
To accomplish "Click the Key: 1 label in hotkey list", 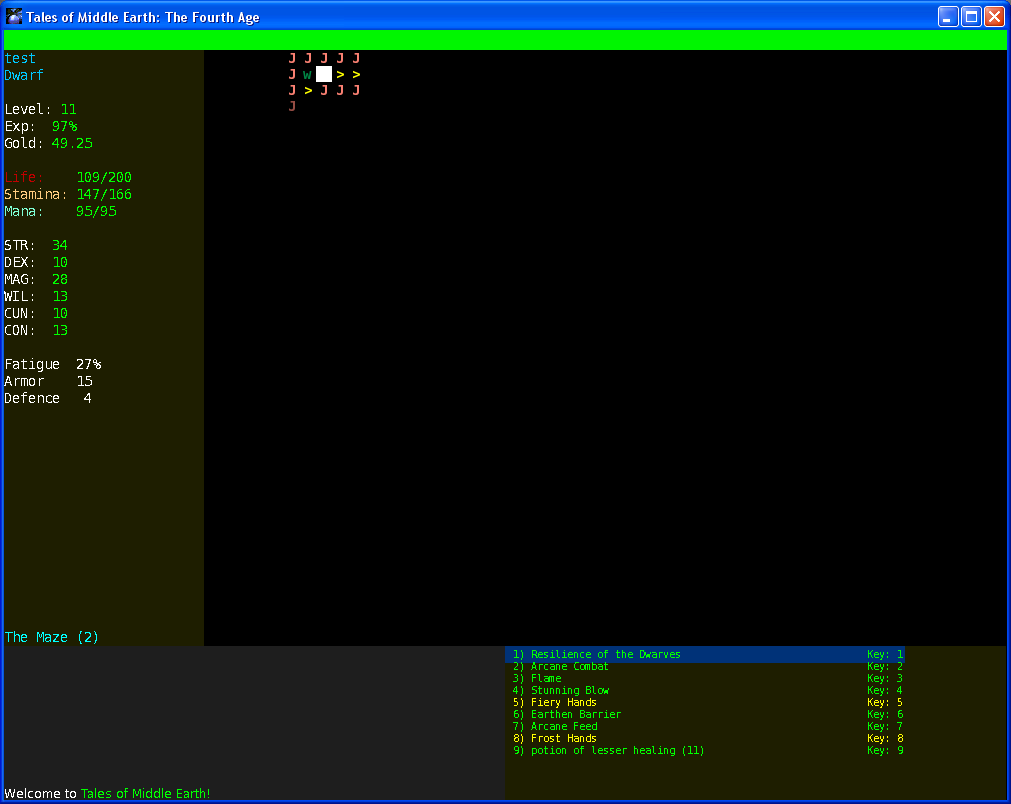I will click(x=885, y=654).
